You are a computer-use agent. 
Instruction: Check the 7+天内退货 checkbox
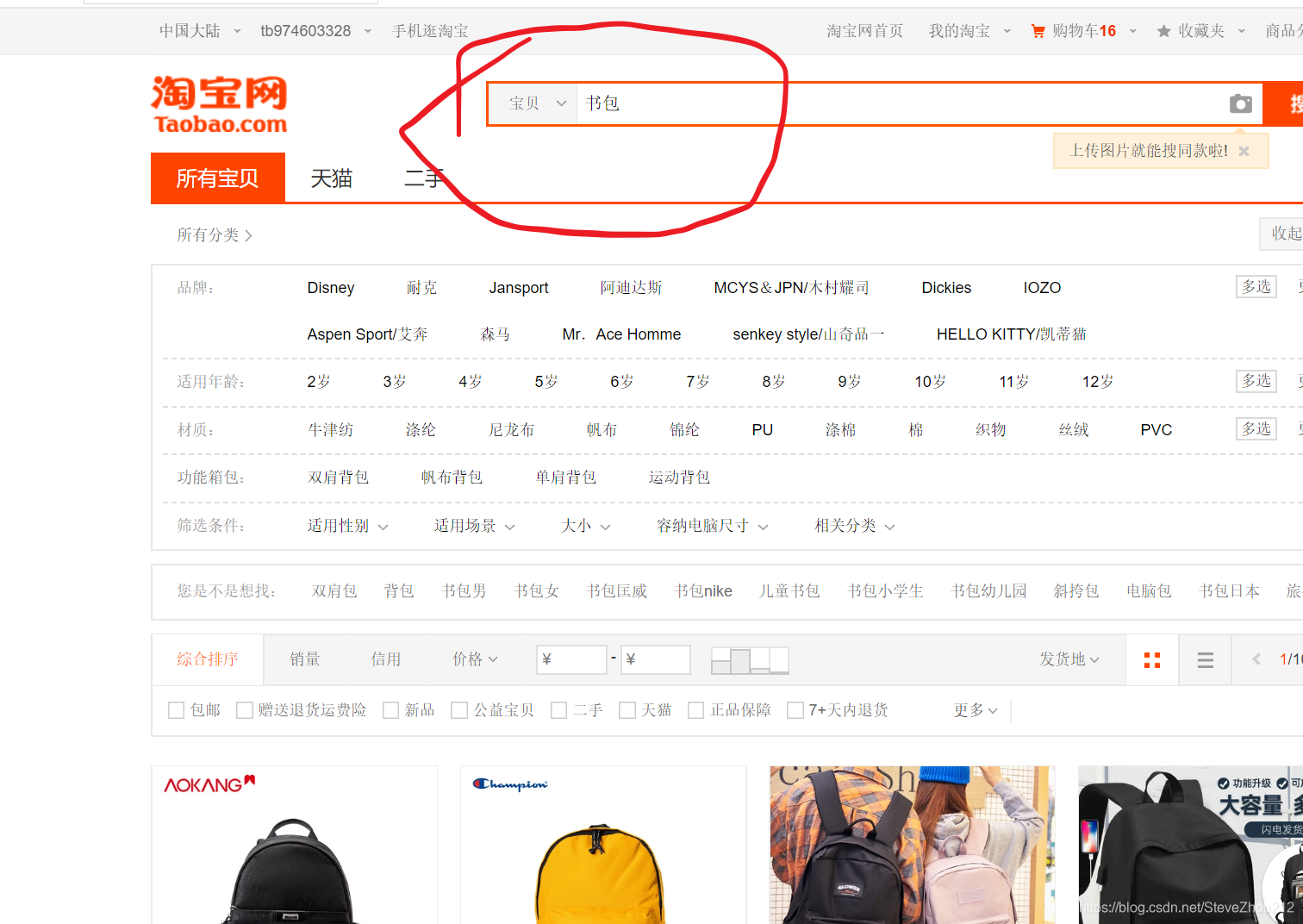pos(795,710)
